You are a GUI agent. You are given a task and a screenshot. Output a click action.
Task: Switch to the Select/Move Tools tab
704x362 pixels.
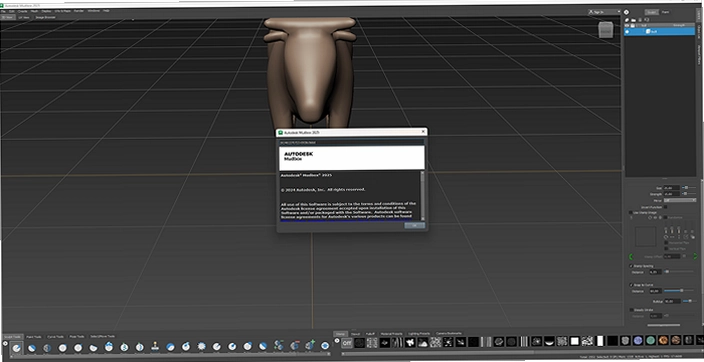[103, 336]
